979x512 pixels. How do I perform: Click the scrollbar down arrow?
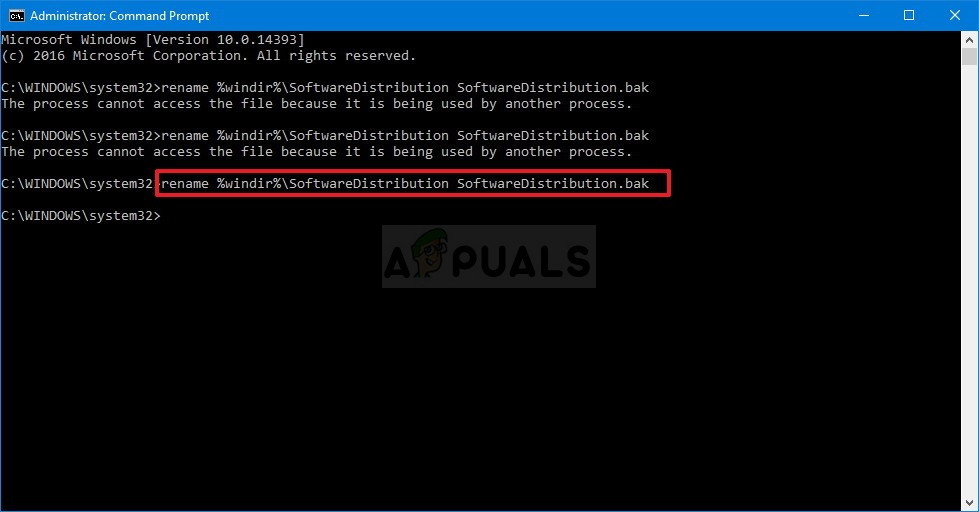[969, 503]
